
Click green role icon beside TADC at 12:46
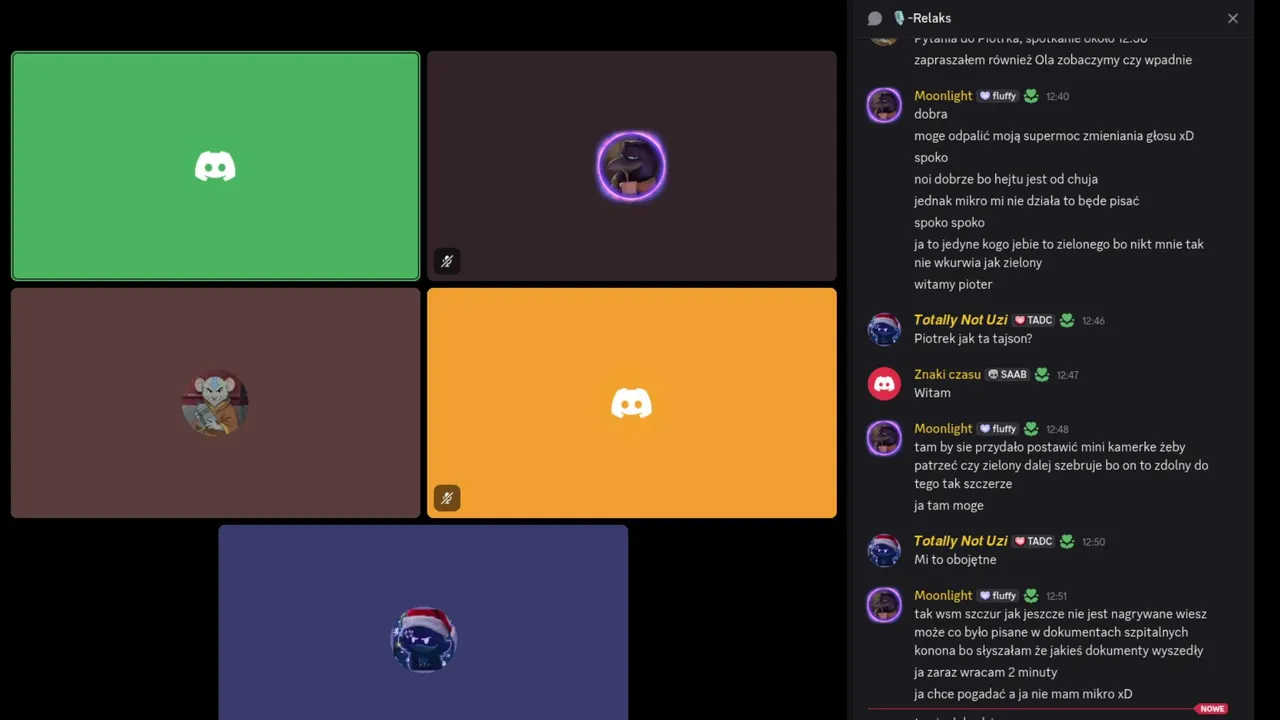coord(1067,320)
